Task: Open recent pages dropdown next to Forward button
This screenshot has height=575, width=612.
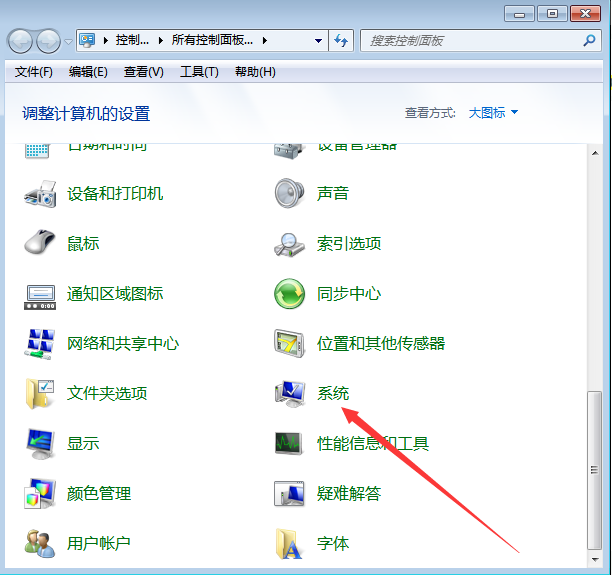Action: tap(68, 41)
